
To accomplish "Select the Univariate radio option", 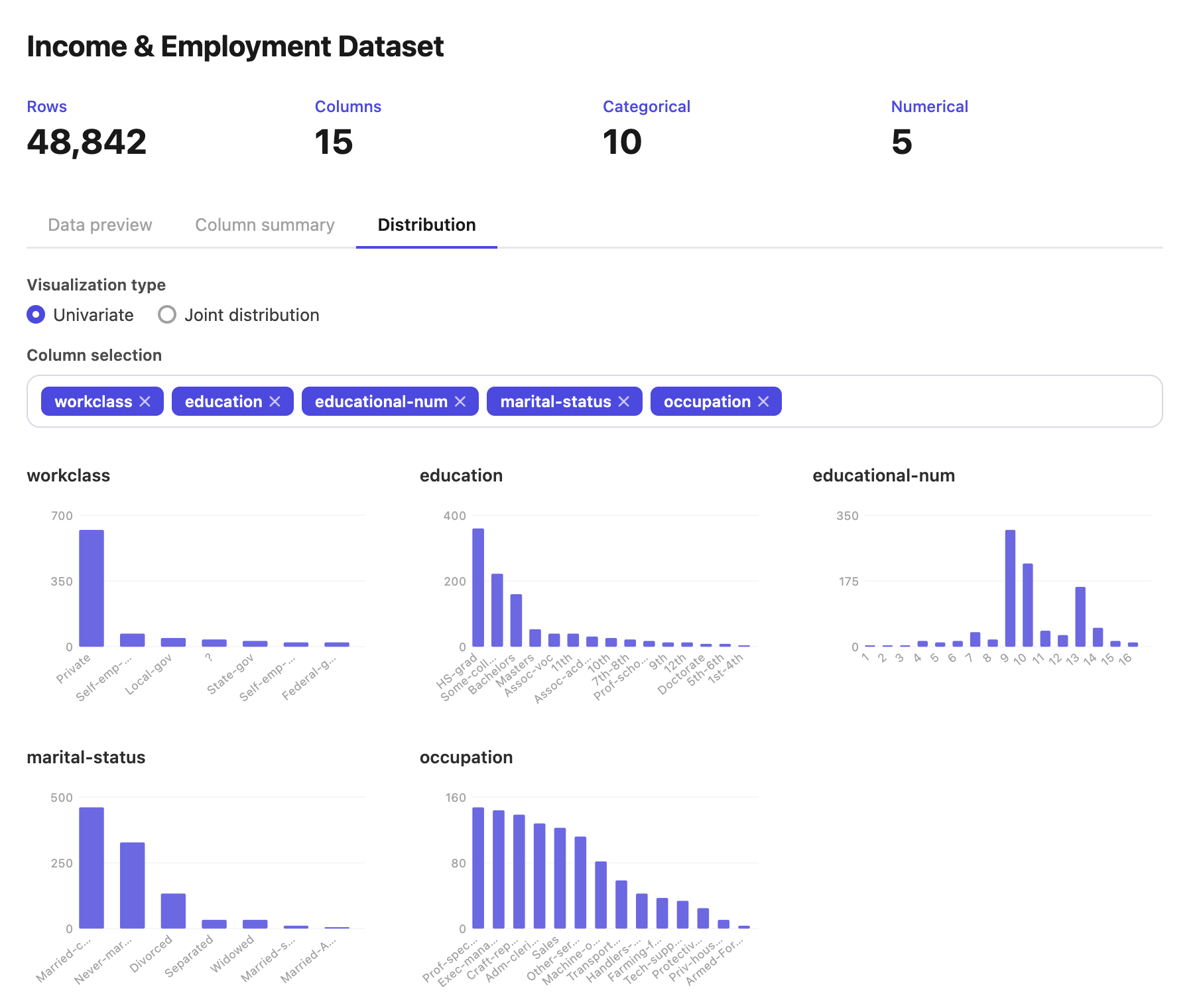I will [36, 314].
